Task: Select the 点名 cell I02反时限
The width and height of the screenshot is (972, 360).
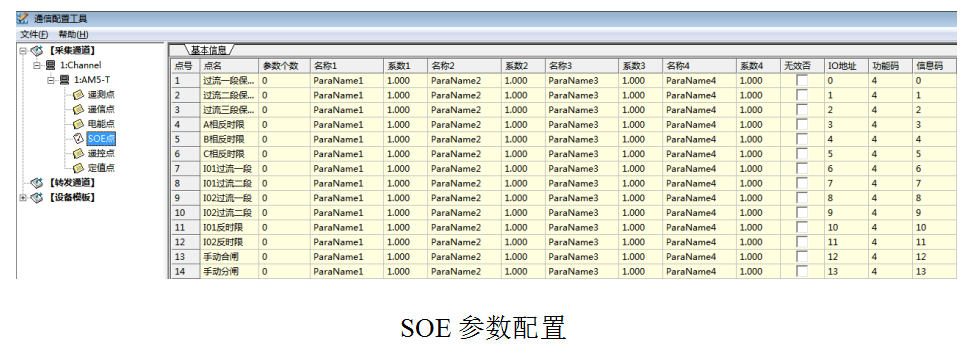Action: [x=229, y=242]
